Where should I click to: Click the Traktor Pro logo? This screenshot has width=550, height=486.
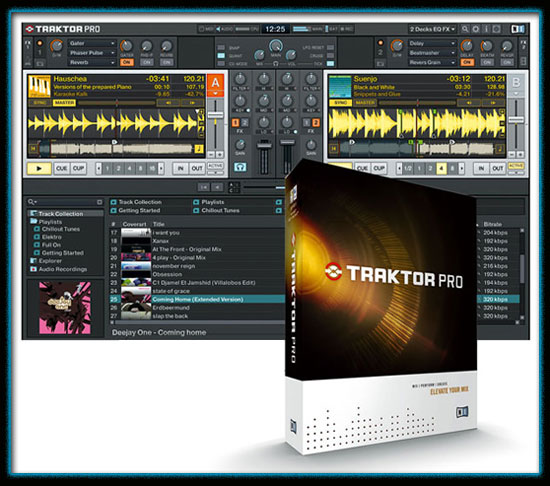(63, 29)
